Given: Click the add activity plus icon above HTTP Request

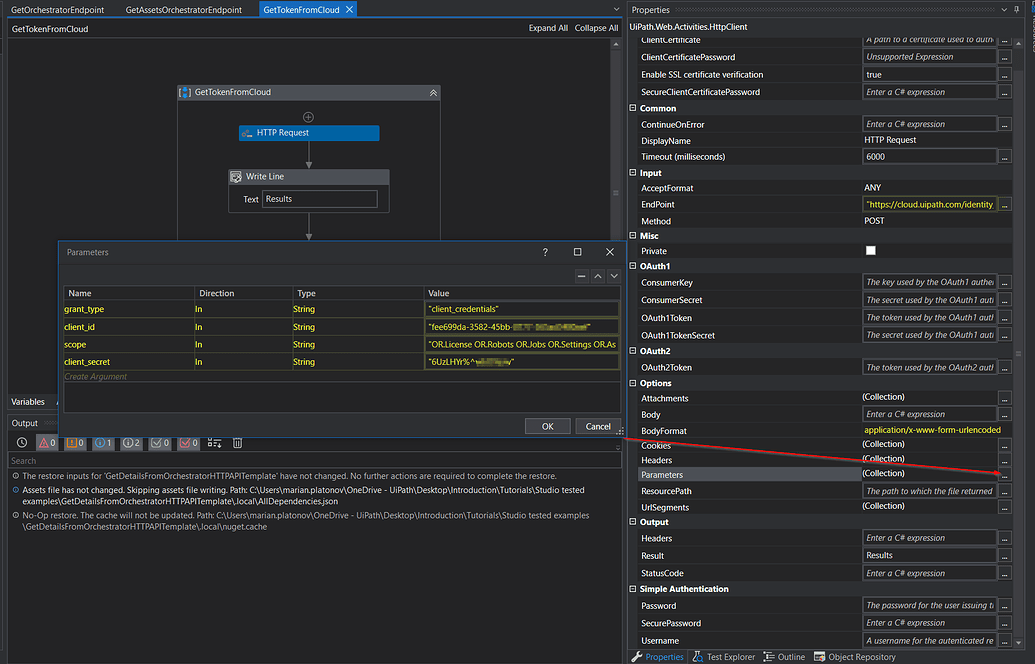Looking at the screenshot, I should pos(308,117).
